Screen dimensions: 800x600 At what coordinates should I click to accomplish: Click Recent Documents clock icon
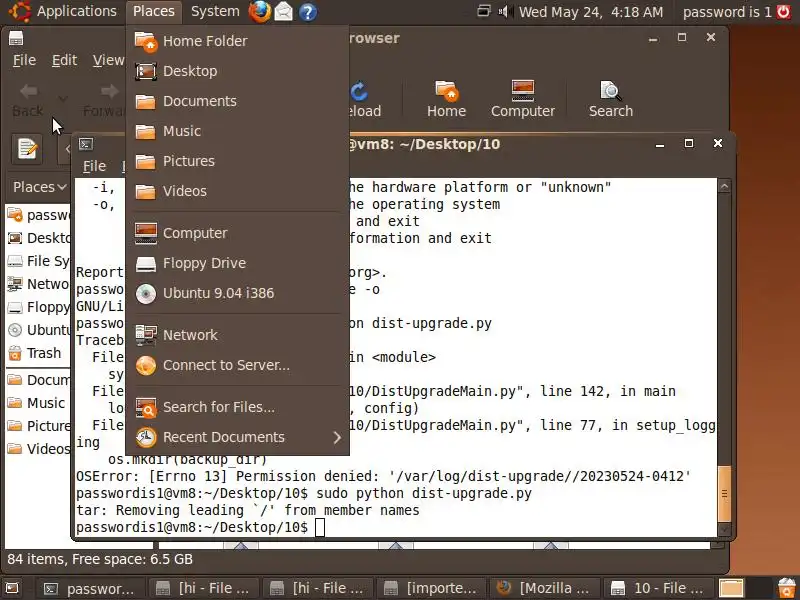[x=145, y=437]
